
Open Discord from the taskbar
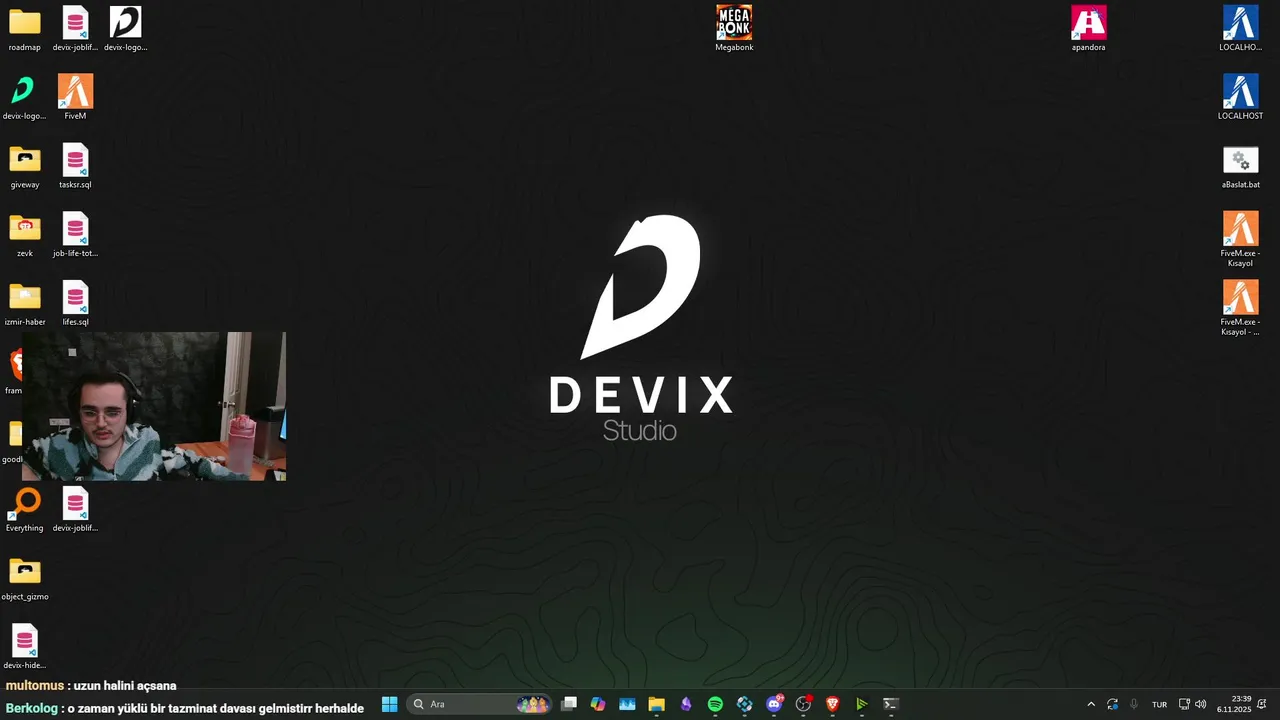point(774,704)
